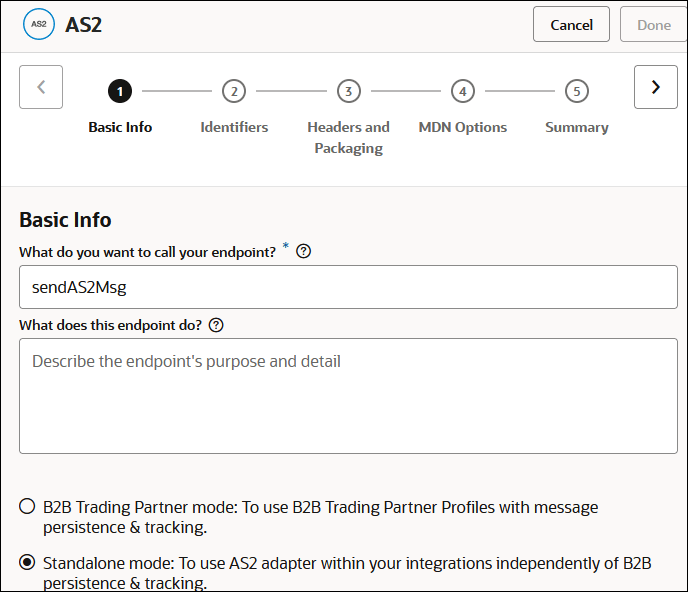
Task: Open step 5 Summary circle
Action: pos(576,91)
